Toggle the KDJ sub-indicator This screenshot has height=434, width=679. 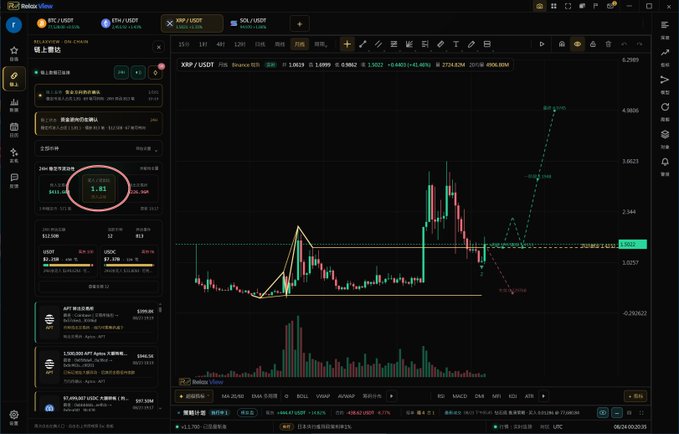(513, 396)
